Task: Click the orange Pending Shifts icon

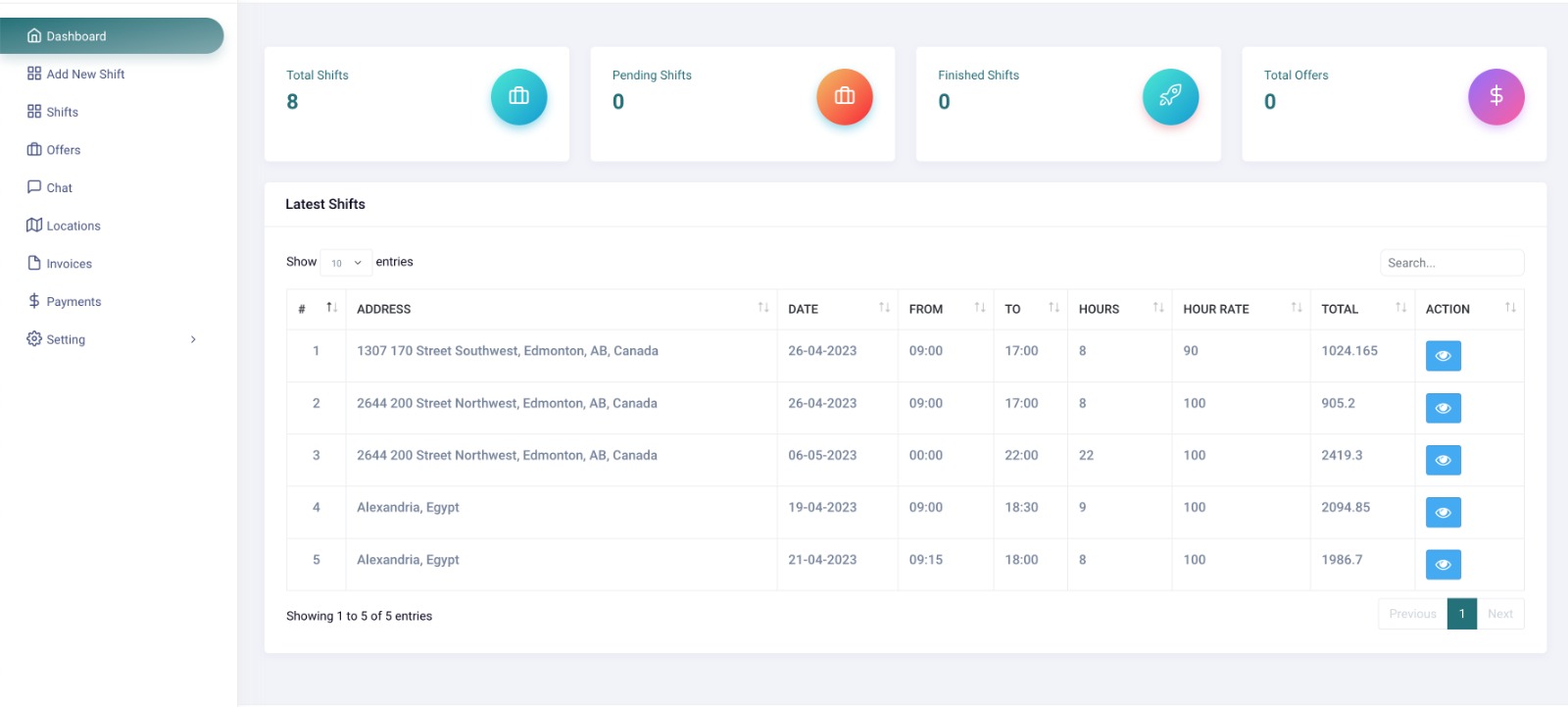Action: tap(844, 96)
